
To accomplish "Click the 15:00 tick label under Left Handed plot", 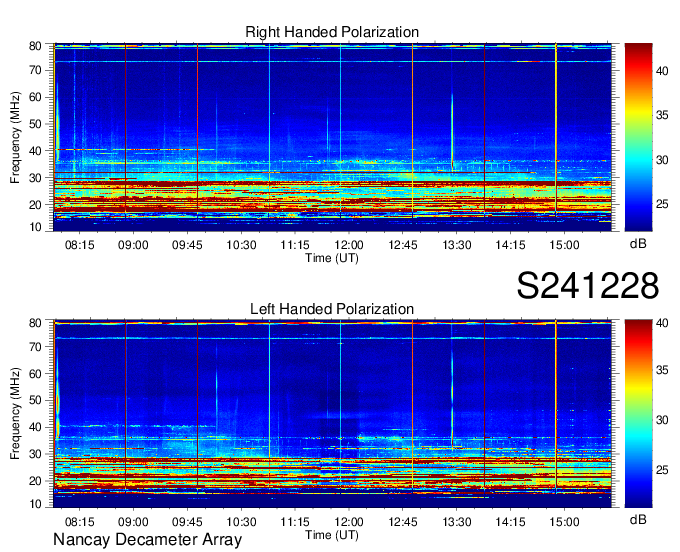I will [x=564, y=522].
